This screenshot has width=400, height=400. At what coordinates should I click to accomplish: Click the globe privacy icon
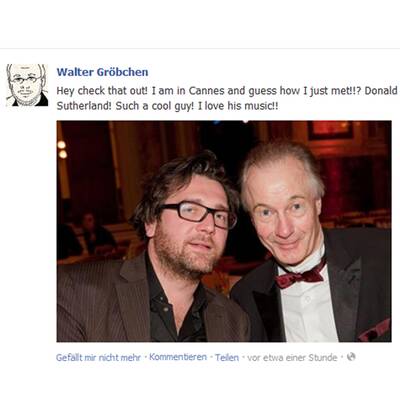[351, 357]
